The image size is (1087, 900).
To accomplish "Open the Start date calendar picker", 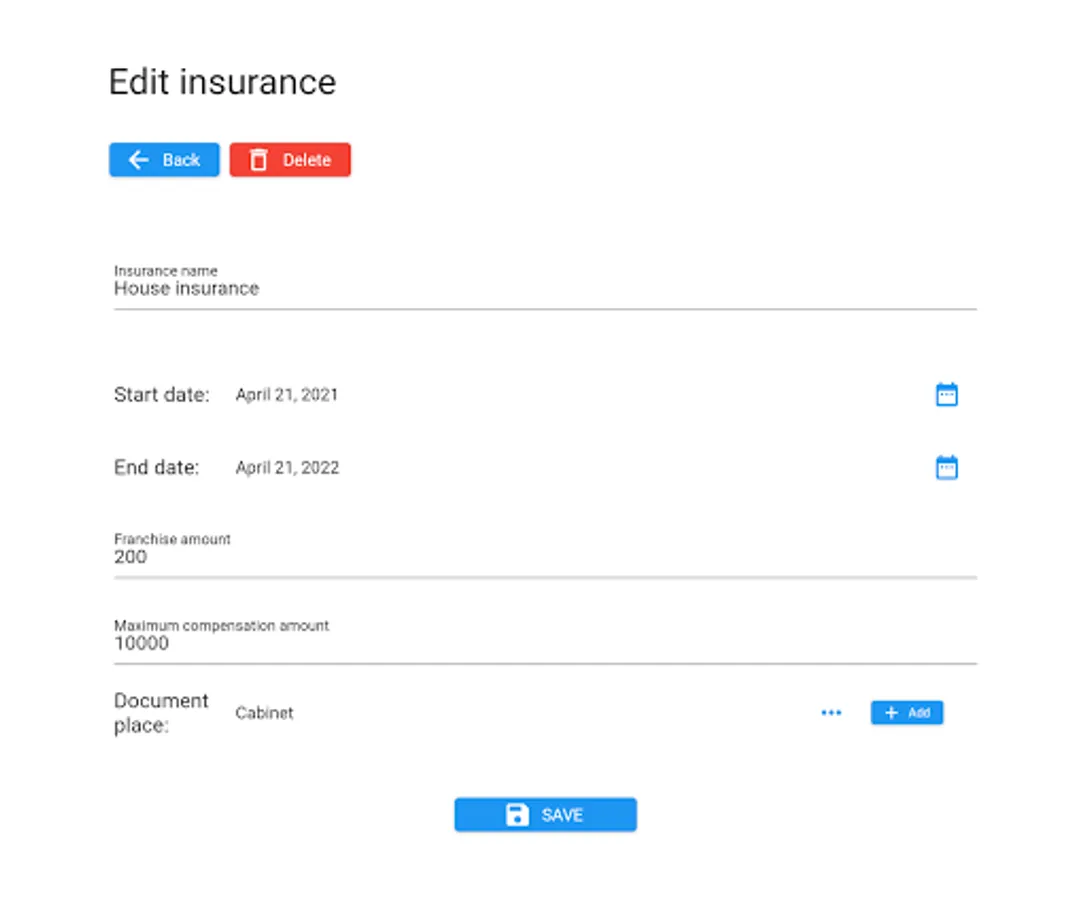I will pos(946,395).
